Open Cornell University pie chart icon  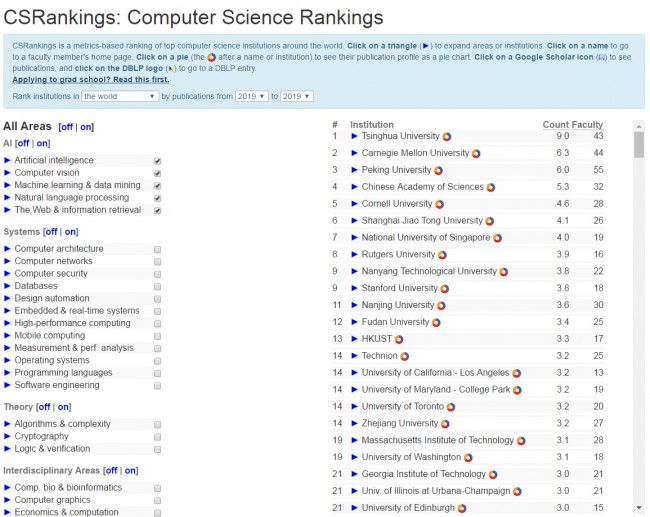(439, 204)
